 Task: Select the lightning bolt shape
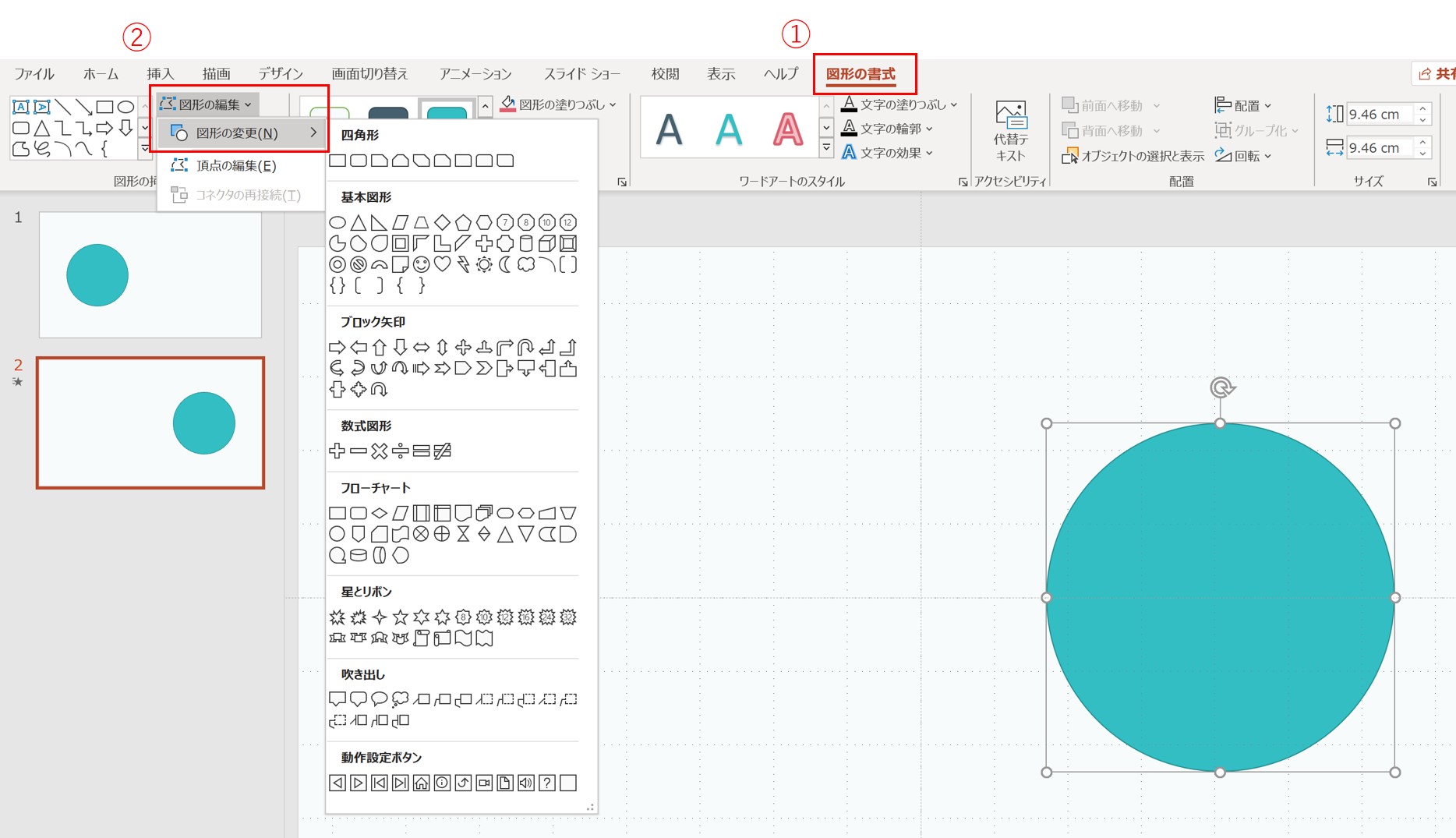[463, 264]
